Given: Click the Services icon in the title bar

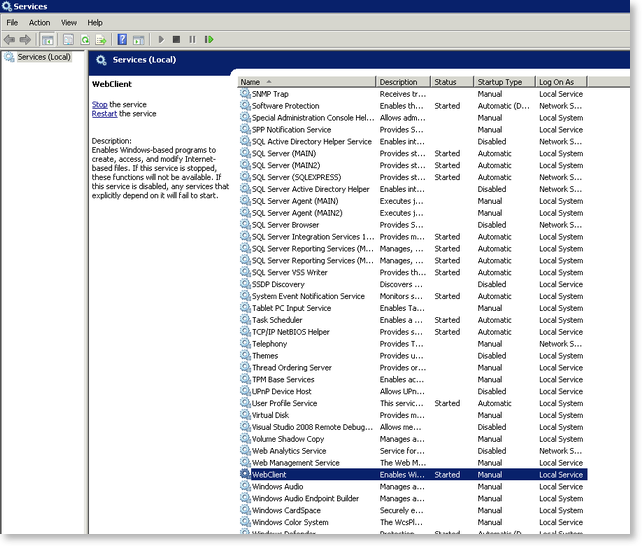Looking at the screenshot, I should [x=7, y=6].
